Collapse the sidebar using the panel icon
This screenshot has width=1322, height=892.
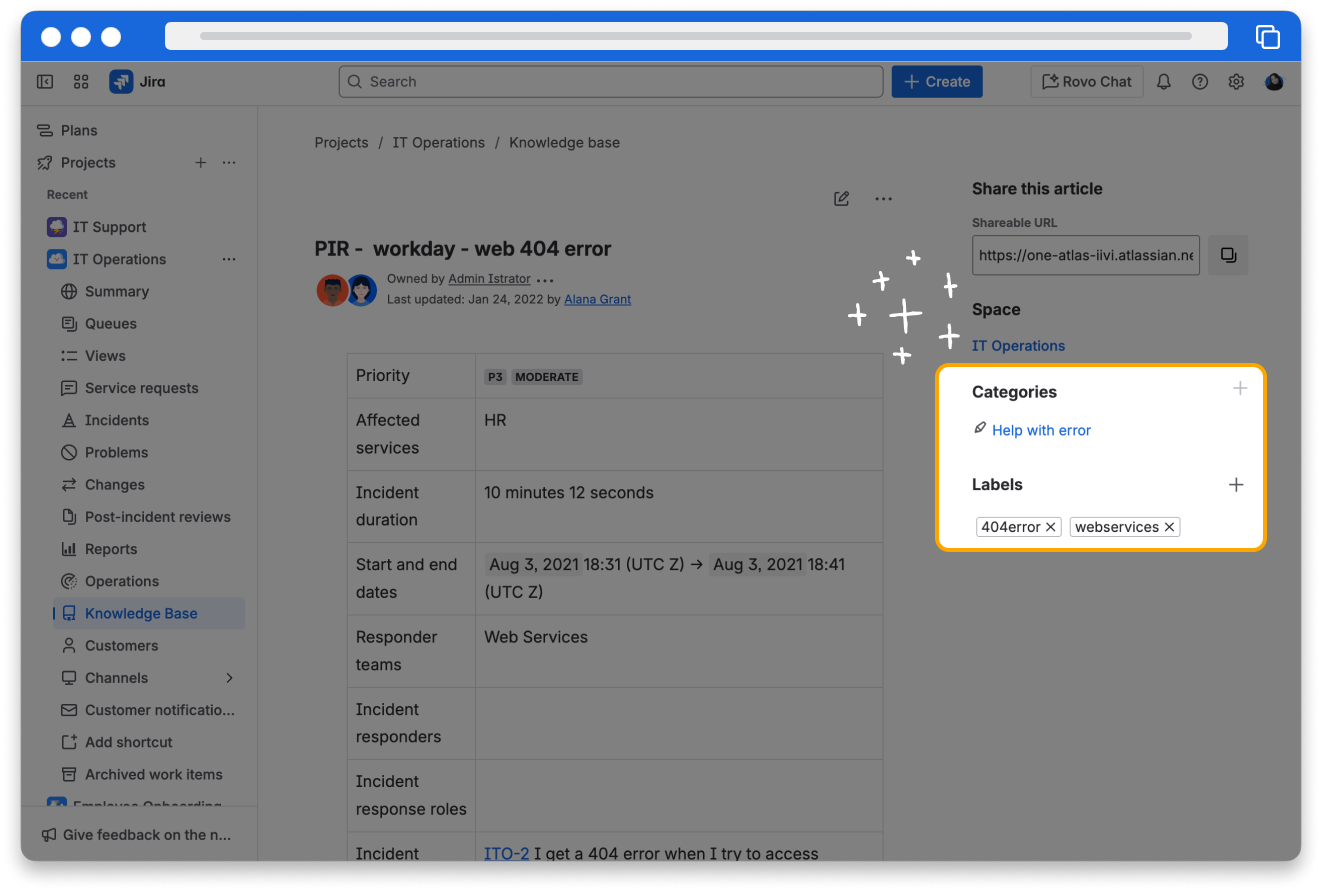pyautogui.click(x=45, y=82)
